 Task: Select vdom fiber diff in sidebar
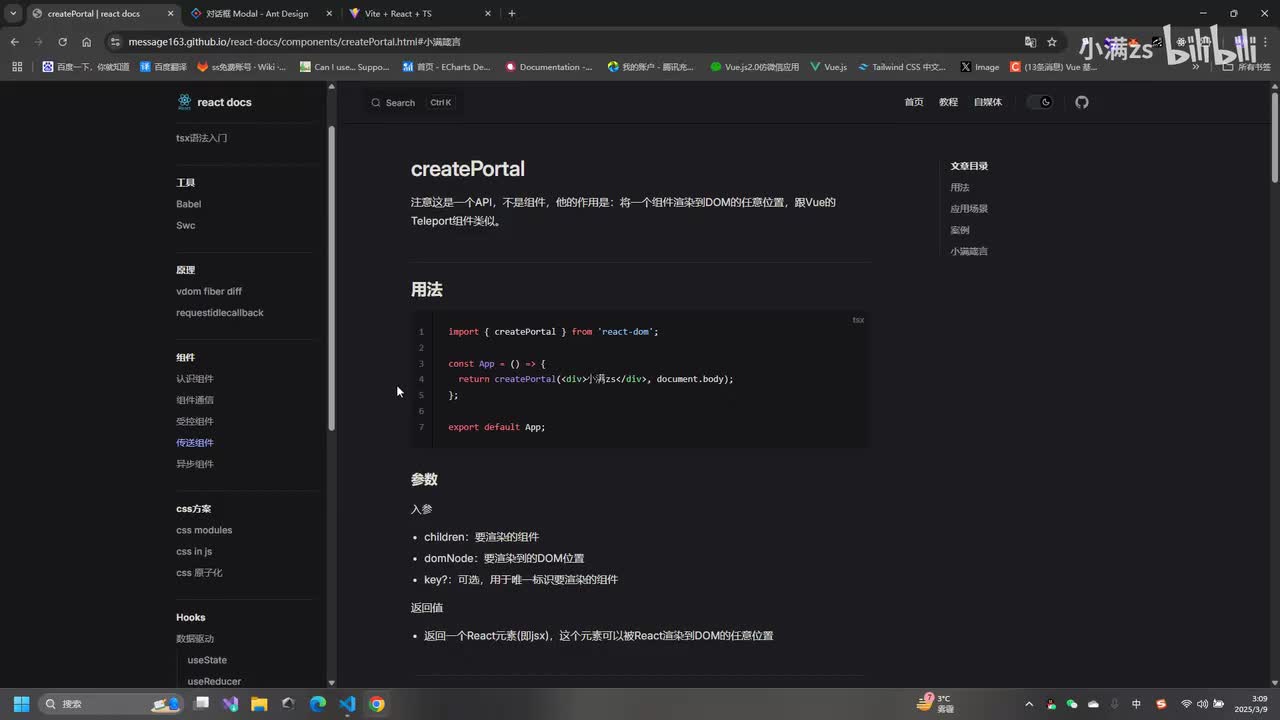point(209,291)
